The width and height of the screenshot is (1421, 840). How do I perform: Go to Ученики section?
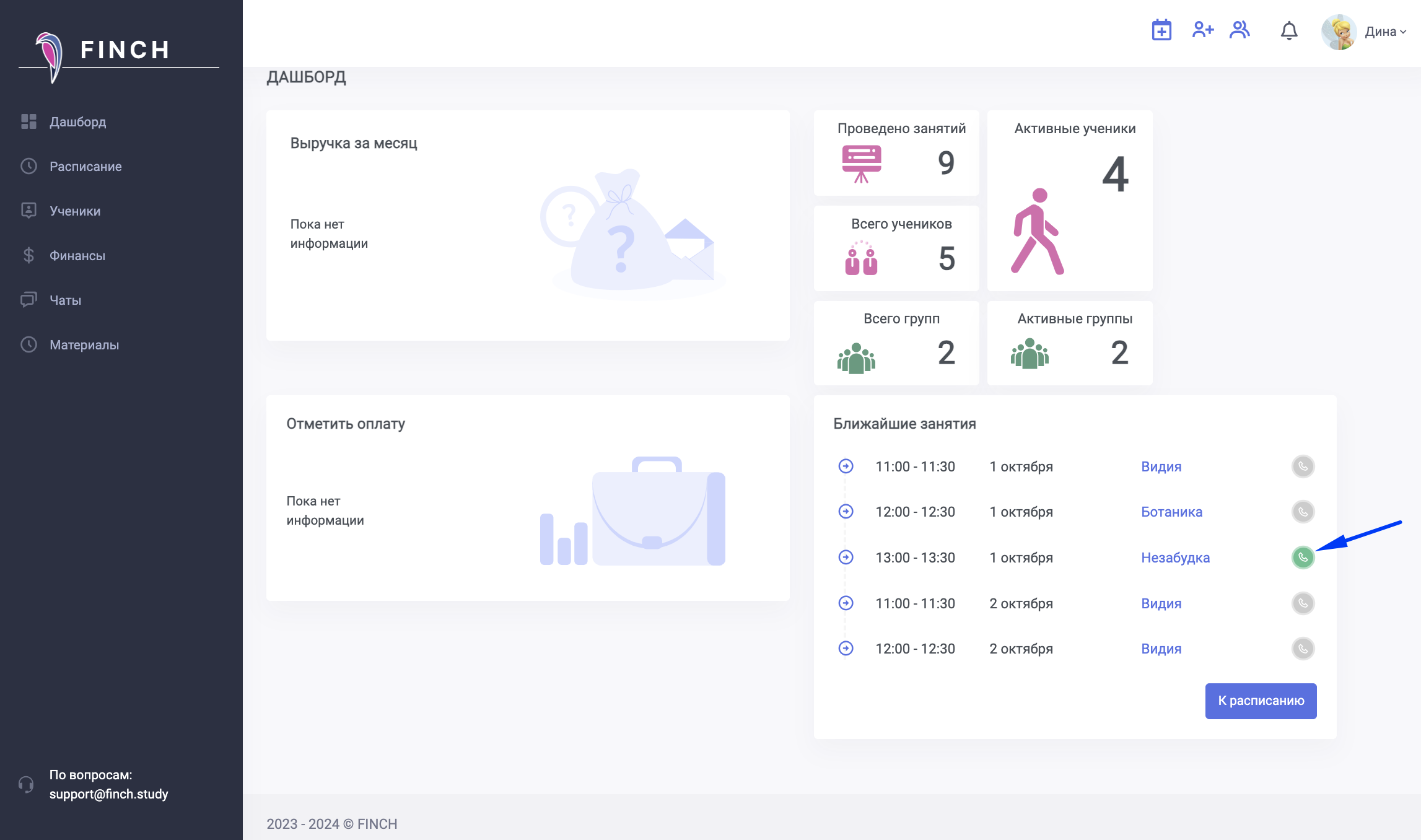pyautogui.click(x=75, y=211)
